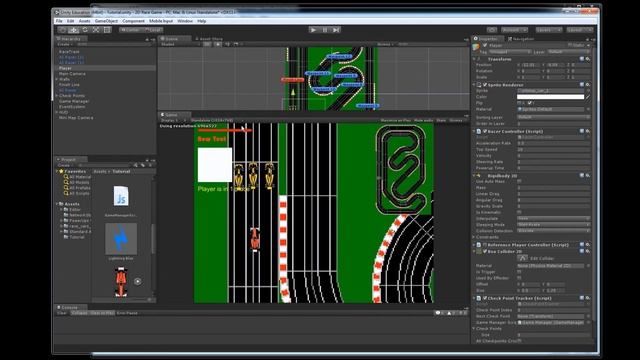Select the Hand tool in toolbar
Viewport: 640px width, 360px height.
click(62, 30)
